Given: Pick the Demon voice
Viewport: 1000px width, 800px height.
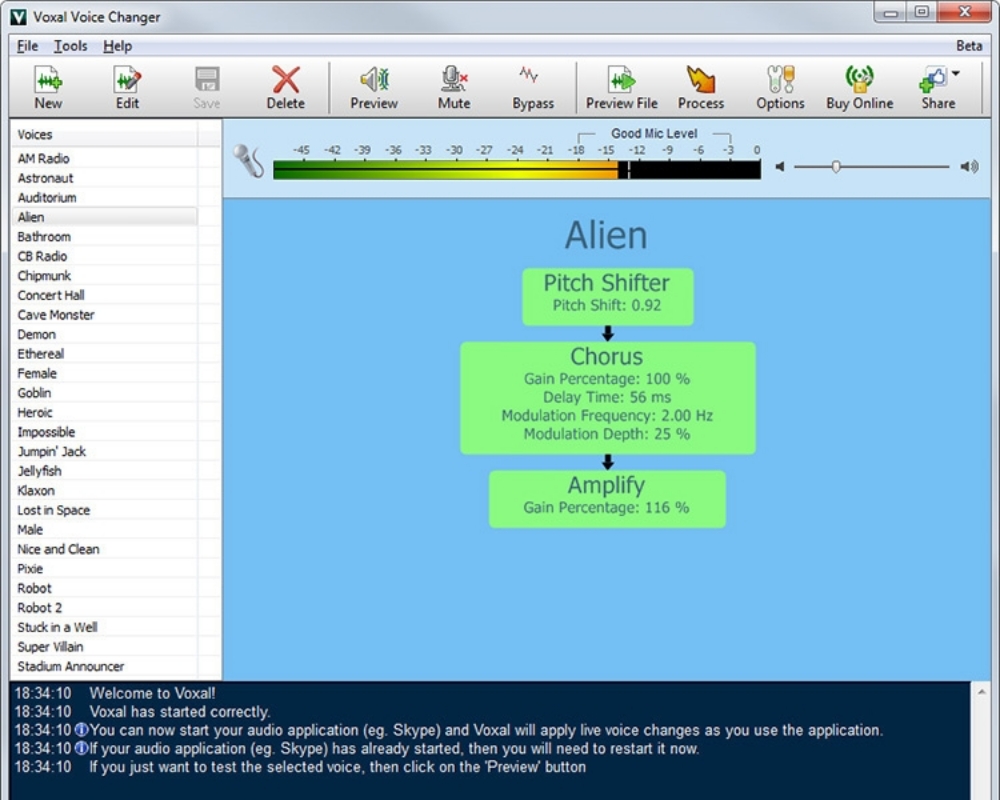Looking at the screenshot, I should [105, 334].
